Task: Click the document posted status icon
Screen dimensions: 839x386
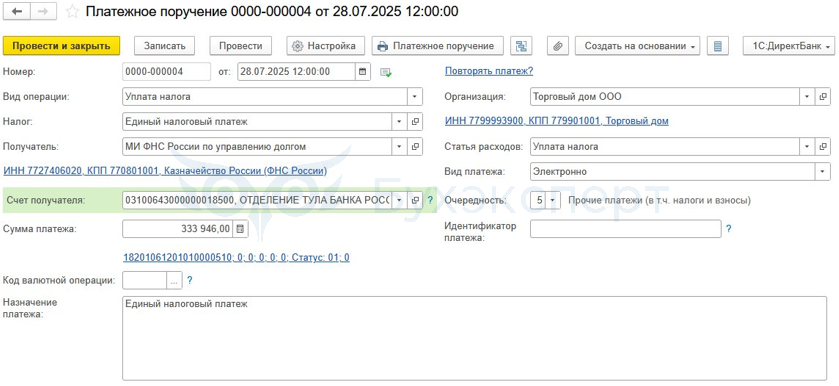Action: coord(386,72)
